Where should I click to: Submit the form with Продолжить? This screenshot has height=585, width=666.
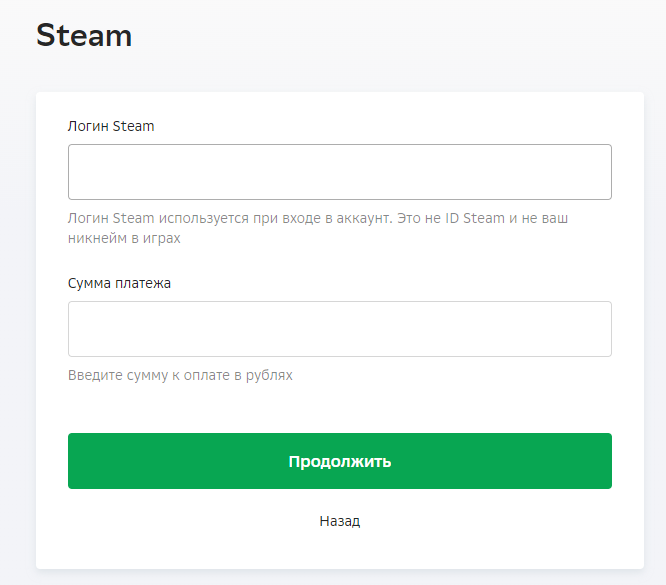coord(340,461)
